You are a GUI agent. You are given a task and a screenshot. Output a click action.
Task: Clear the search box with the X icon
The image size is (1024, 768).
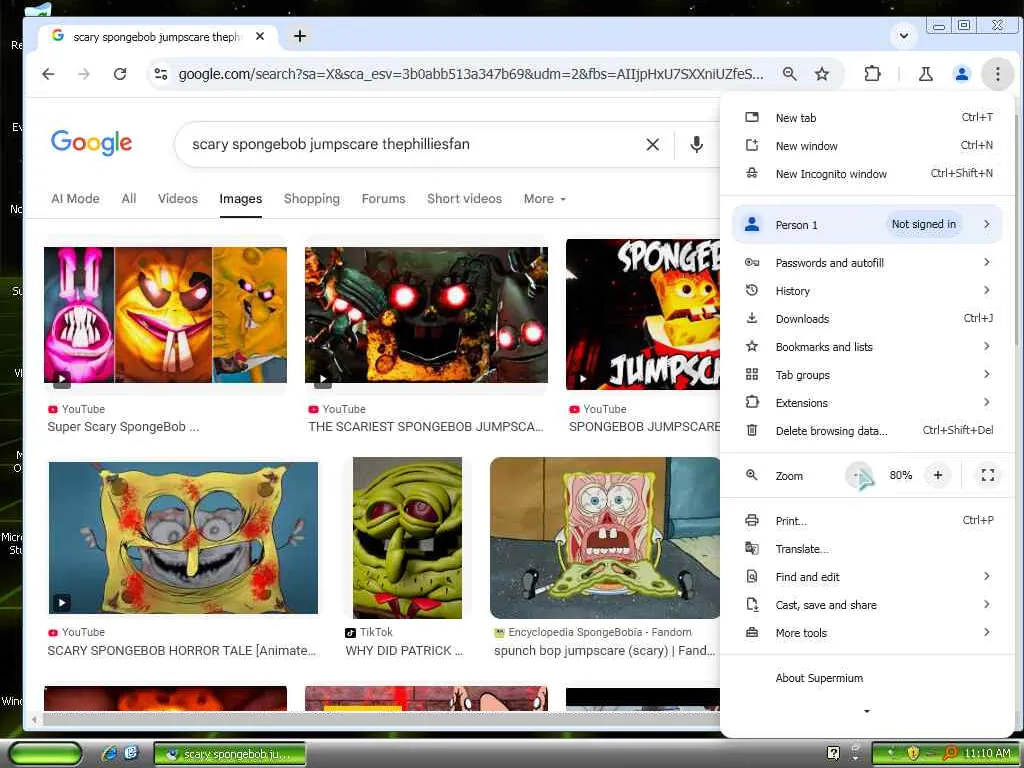(652, 144)
